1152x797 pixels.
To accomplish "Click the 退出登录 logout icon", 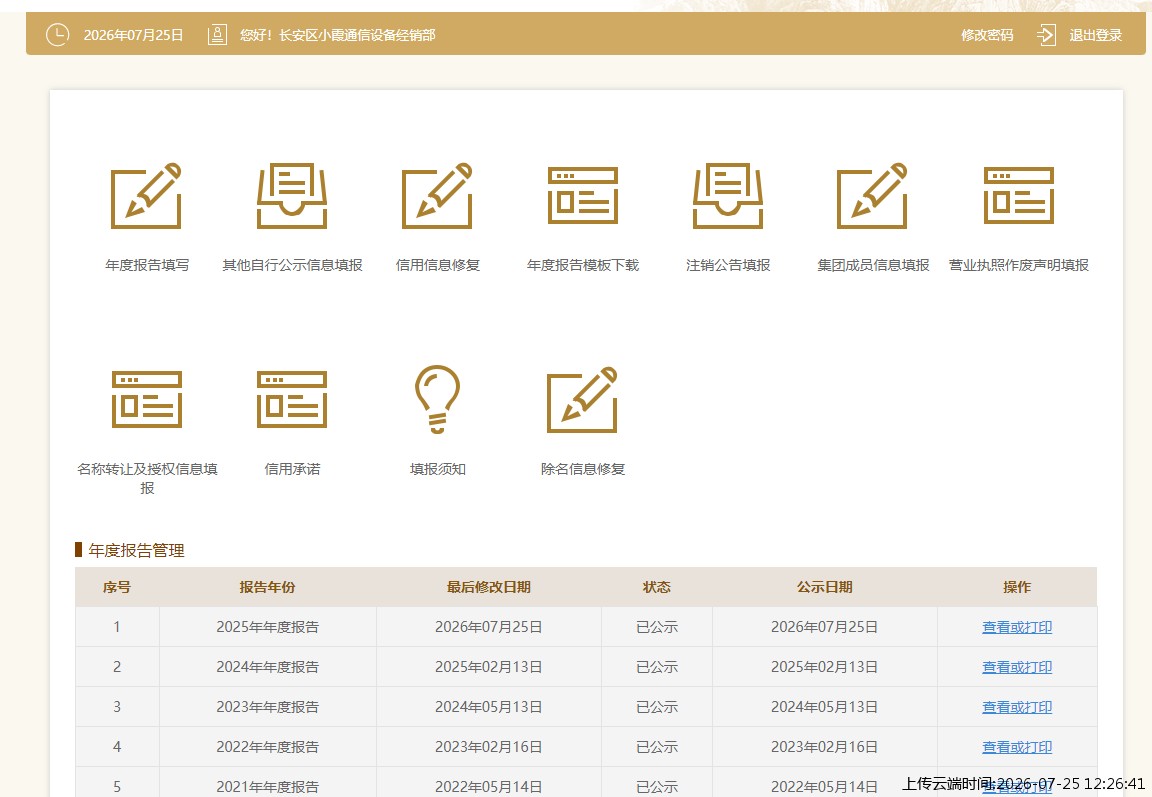I will coord(1046,35).
